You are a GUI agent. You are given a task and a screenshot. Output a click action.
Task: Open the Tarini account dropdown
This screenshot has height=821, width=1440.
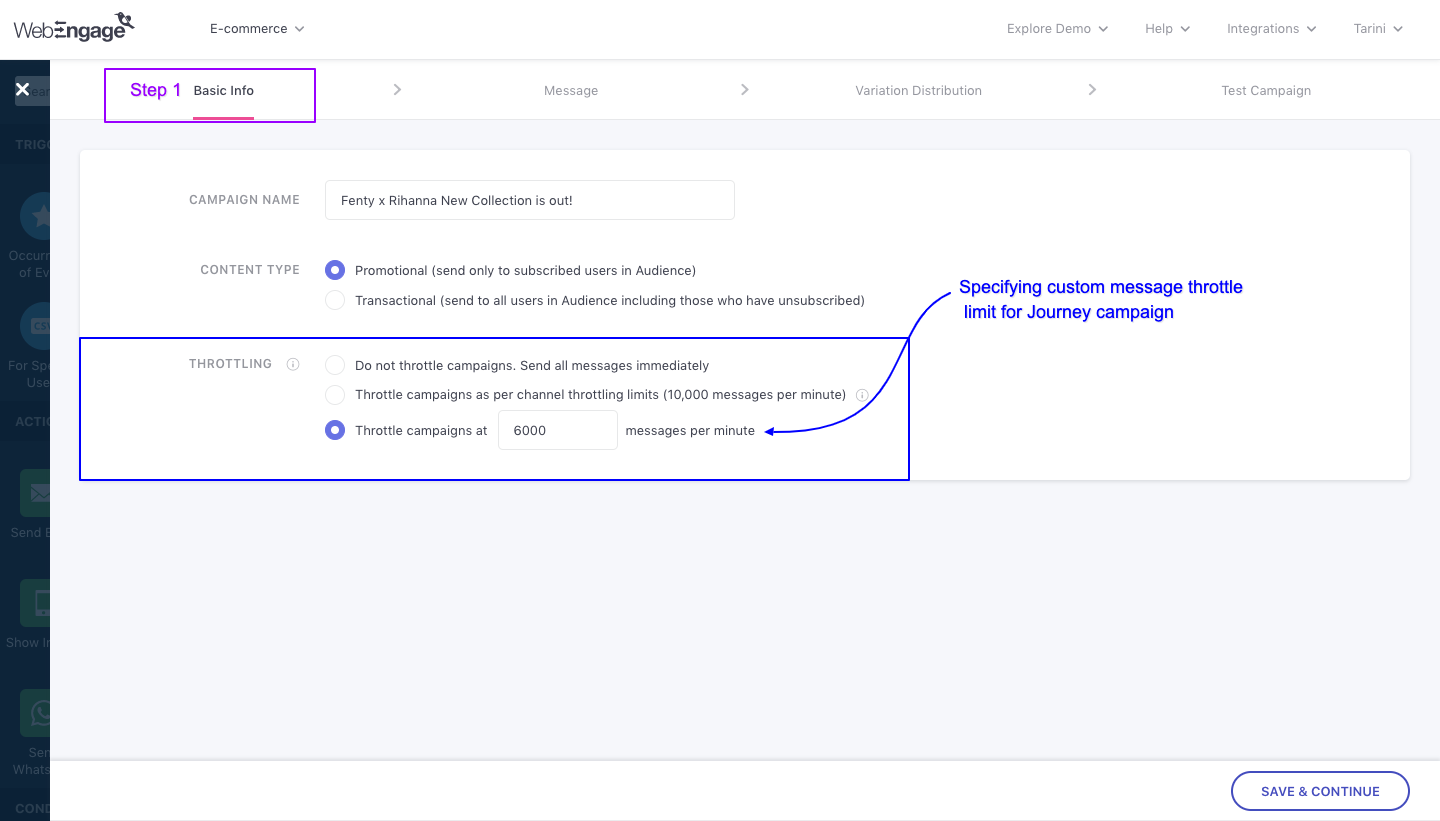(1376, 29)
